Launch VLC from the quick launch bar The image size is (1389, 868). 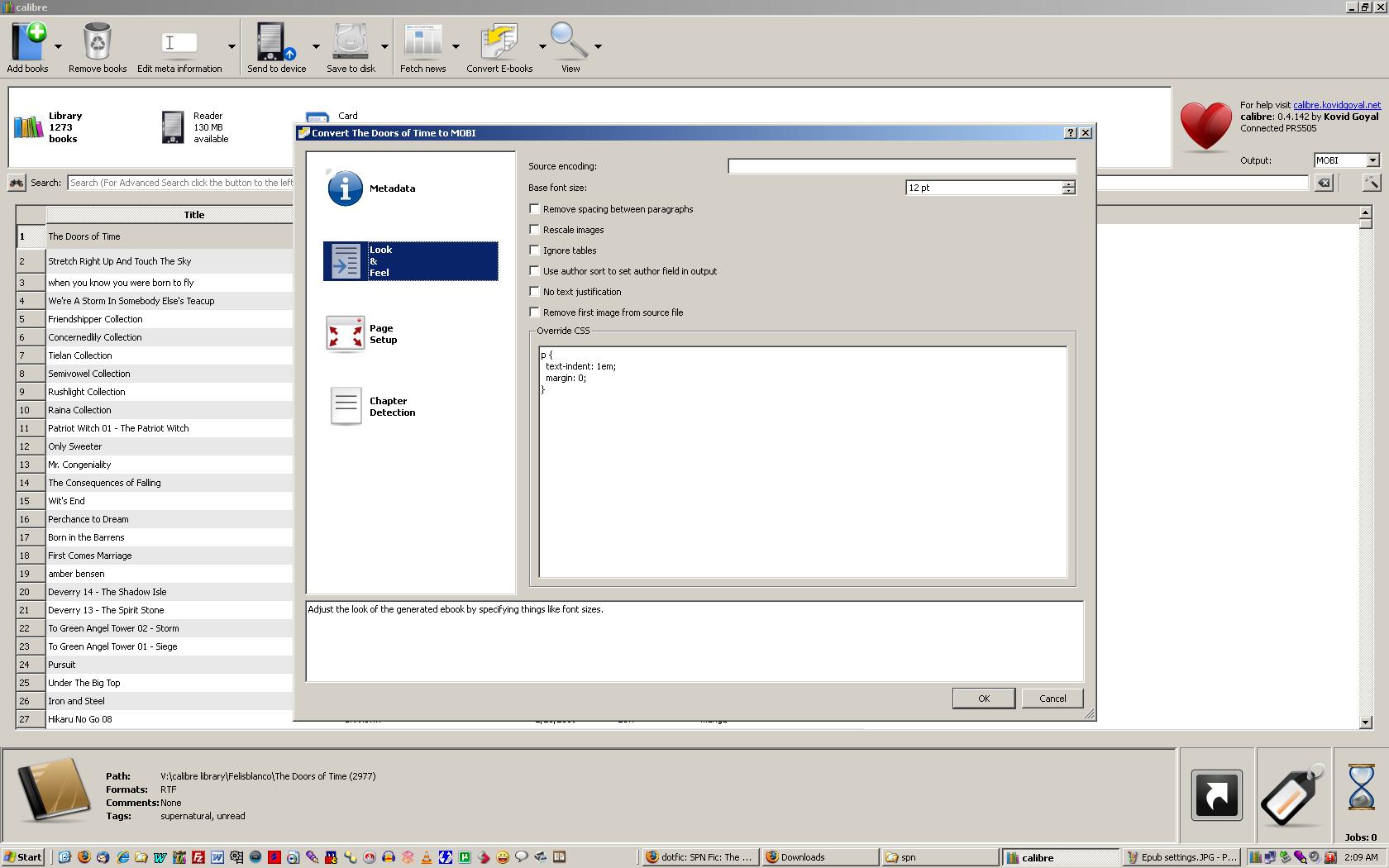click(427, 857)
